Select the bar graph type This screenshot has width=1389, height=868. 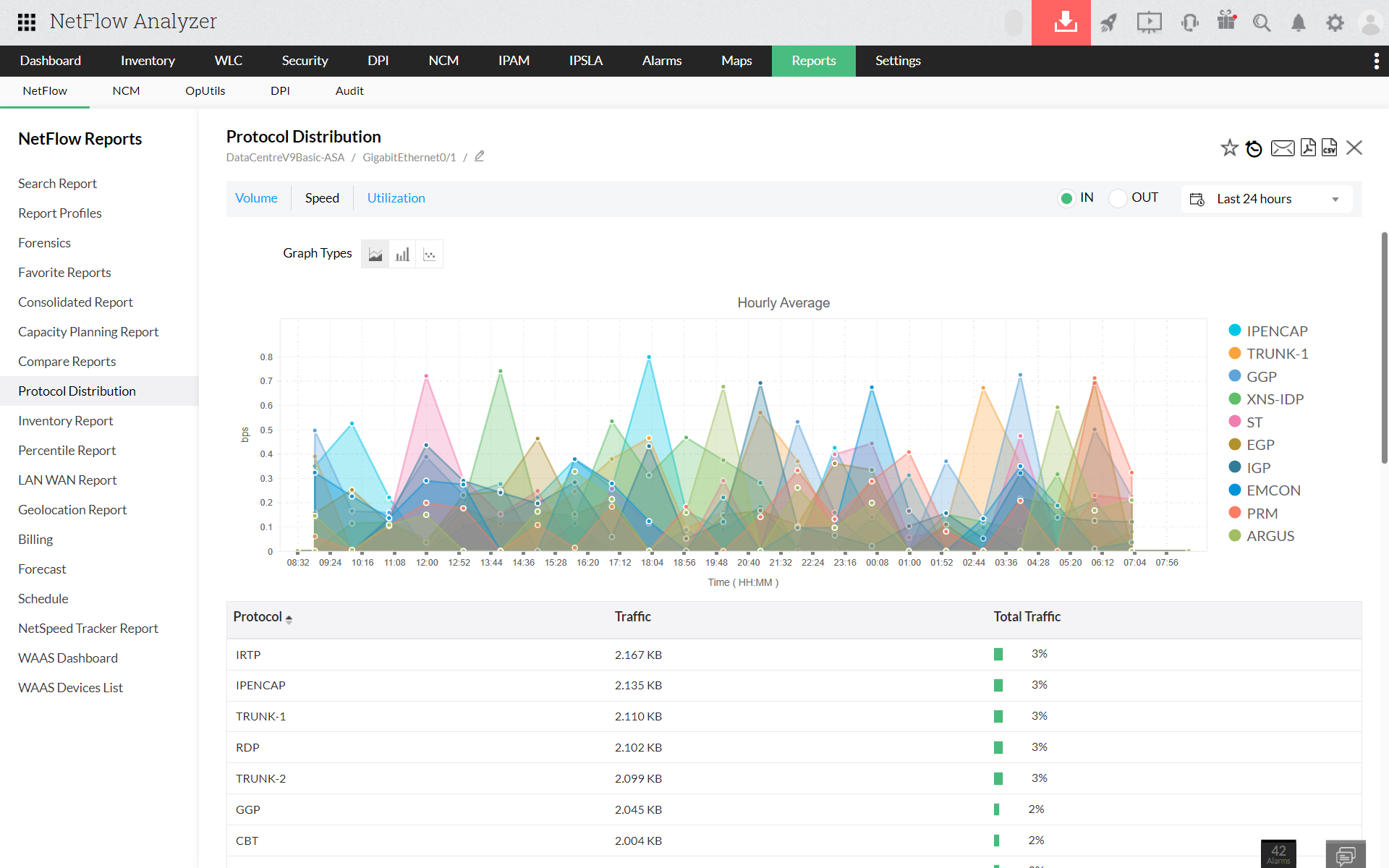(x=401, y=253)
